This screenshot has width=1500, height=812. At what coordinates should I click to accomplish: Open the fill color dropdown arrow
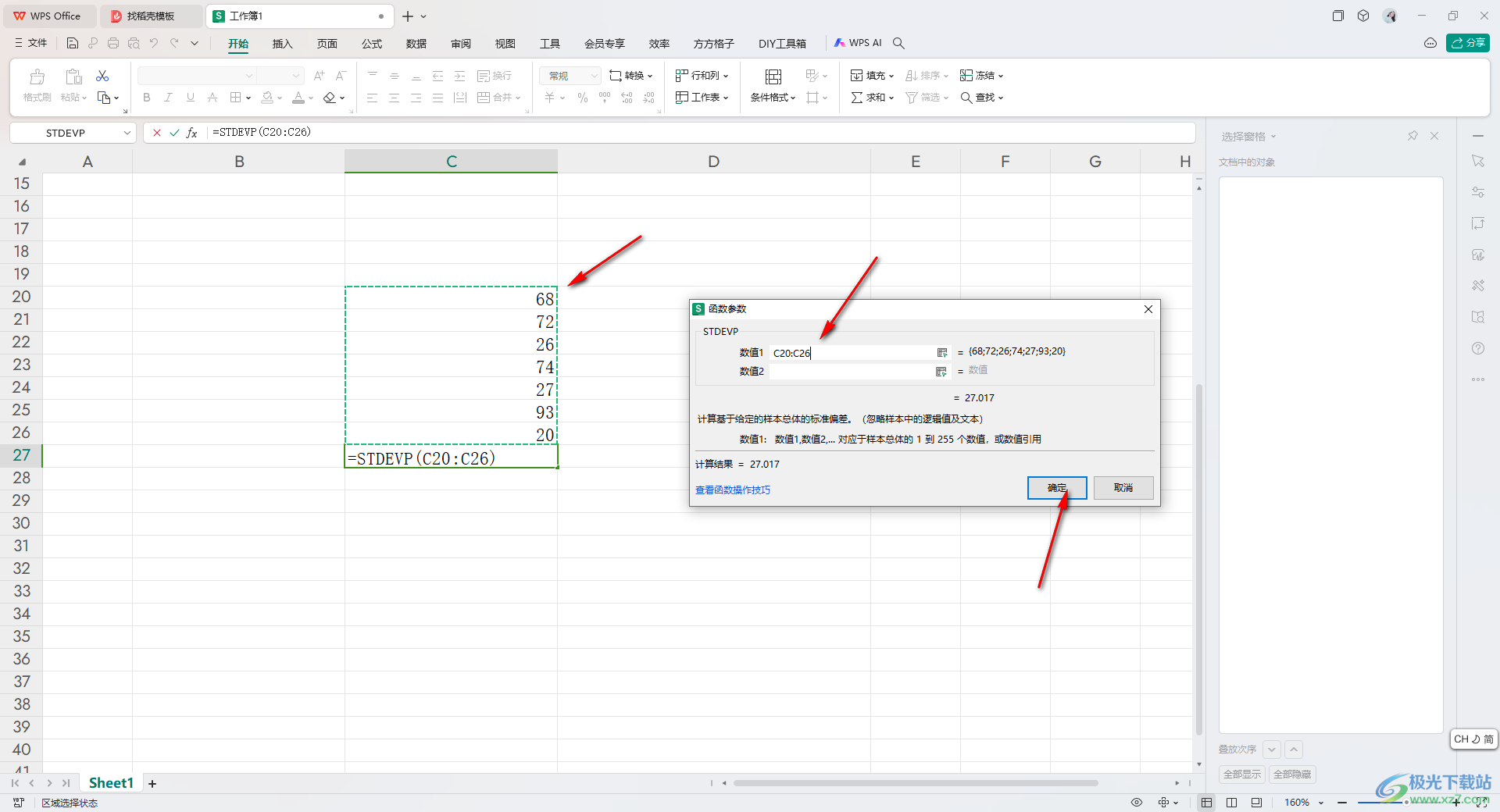pos(279,98)
